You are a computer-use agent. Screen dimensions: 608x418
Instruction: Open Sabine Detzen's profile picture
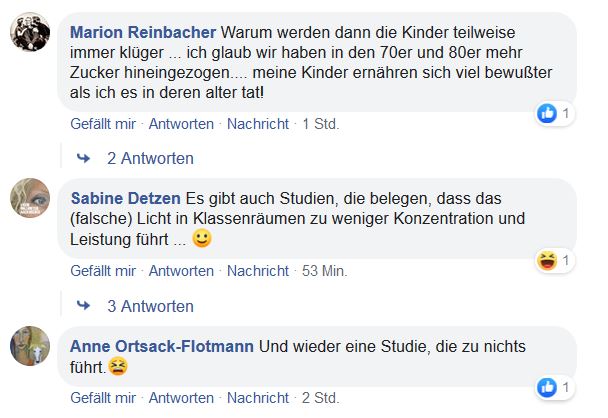(30, 198)
